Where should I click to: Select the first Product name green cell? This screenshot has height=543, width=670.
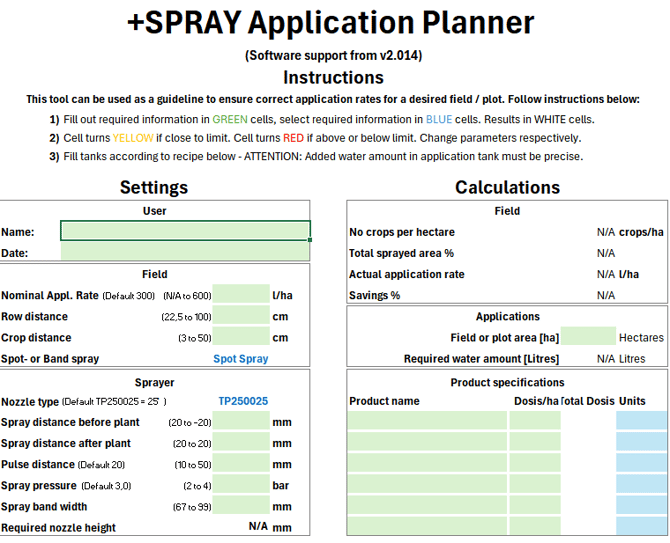point(427,421)
